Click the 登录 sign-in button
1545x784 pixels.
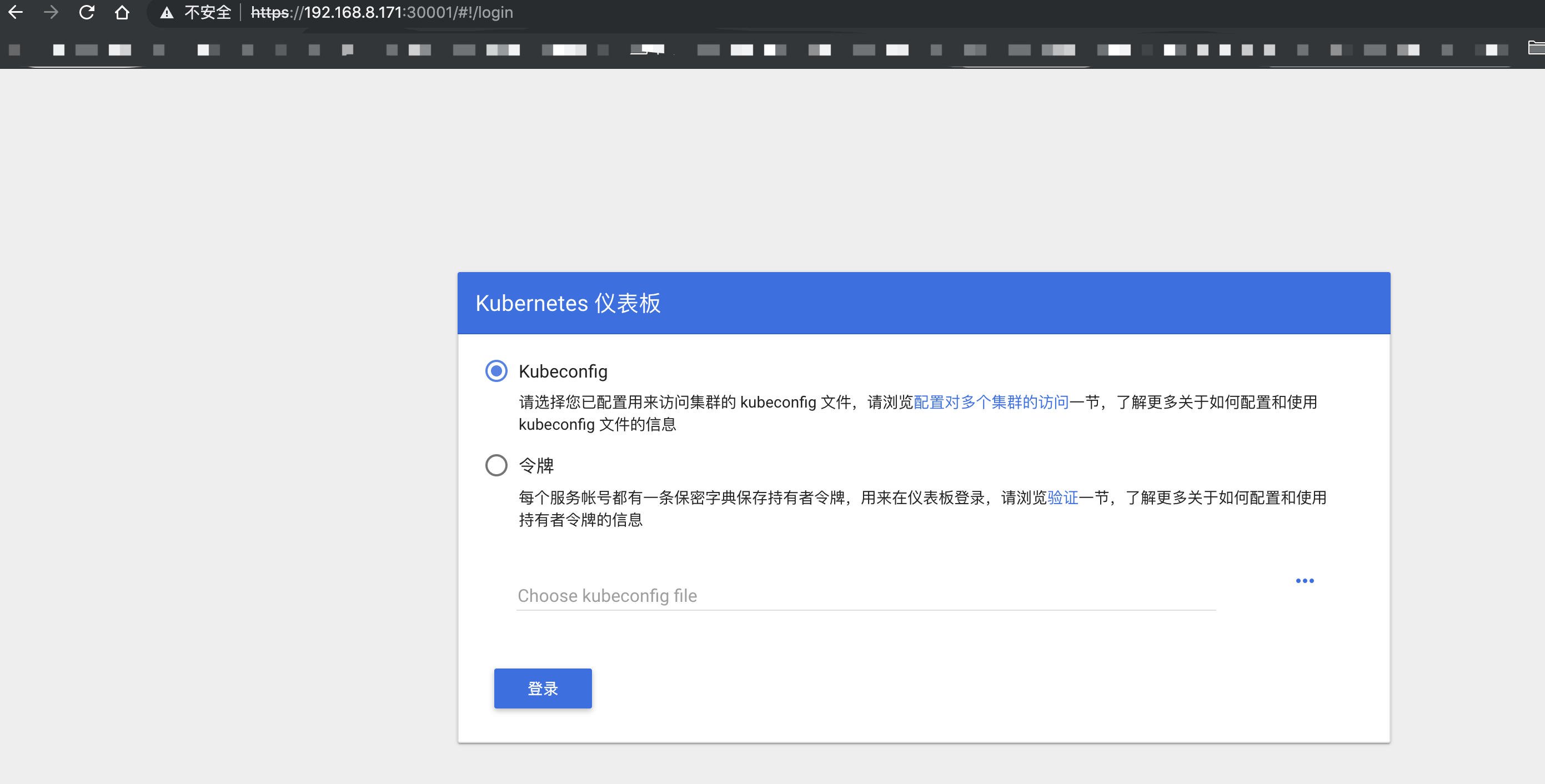coord(543,688)
